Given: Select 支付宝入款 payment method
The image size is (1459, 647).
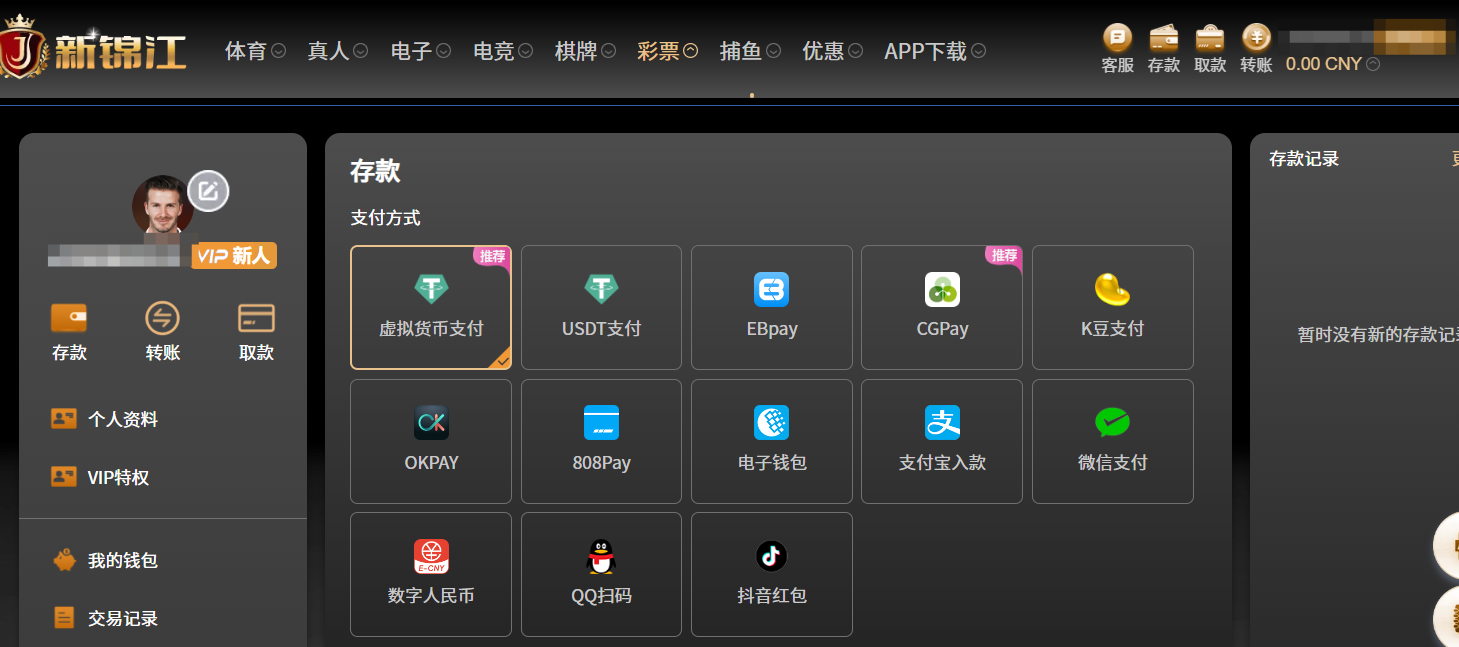Looking at the screenshot, I should (942, 441).
